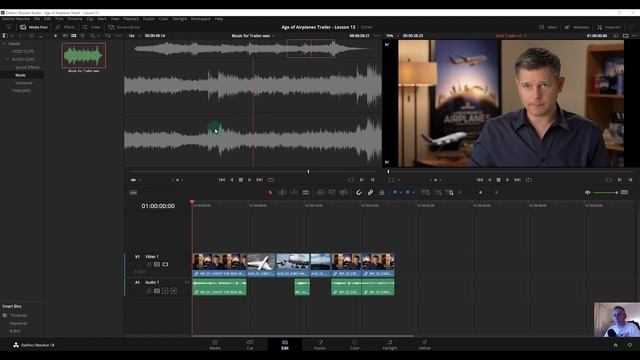Open the timeline viewer 70% zoom dropdown
Viewport: 640px width, 360px height.
tap(392, 36)
